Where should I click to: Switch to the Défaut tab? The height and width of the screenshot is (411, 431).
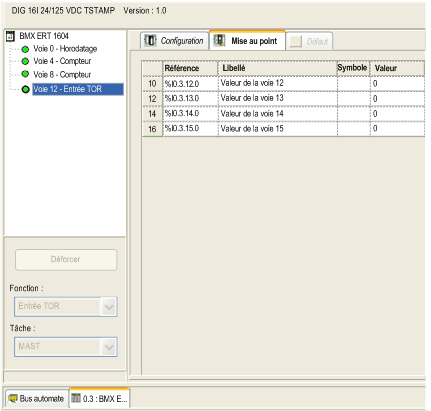[x=310, y=41]
